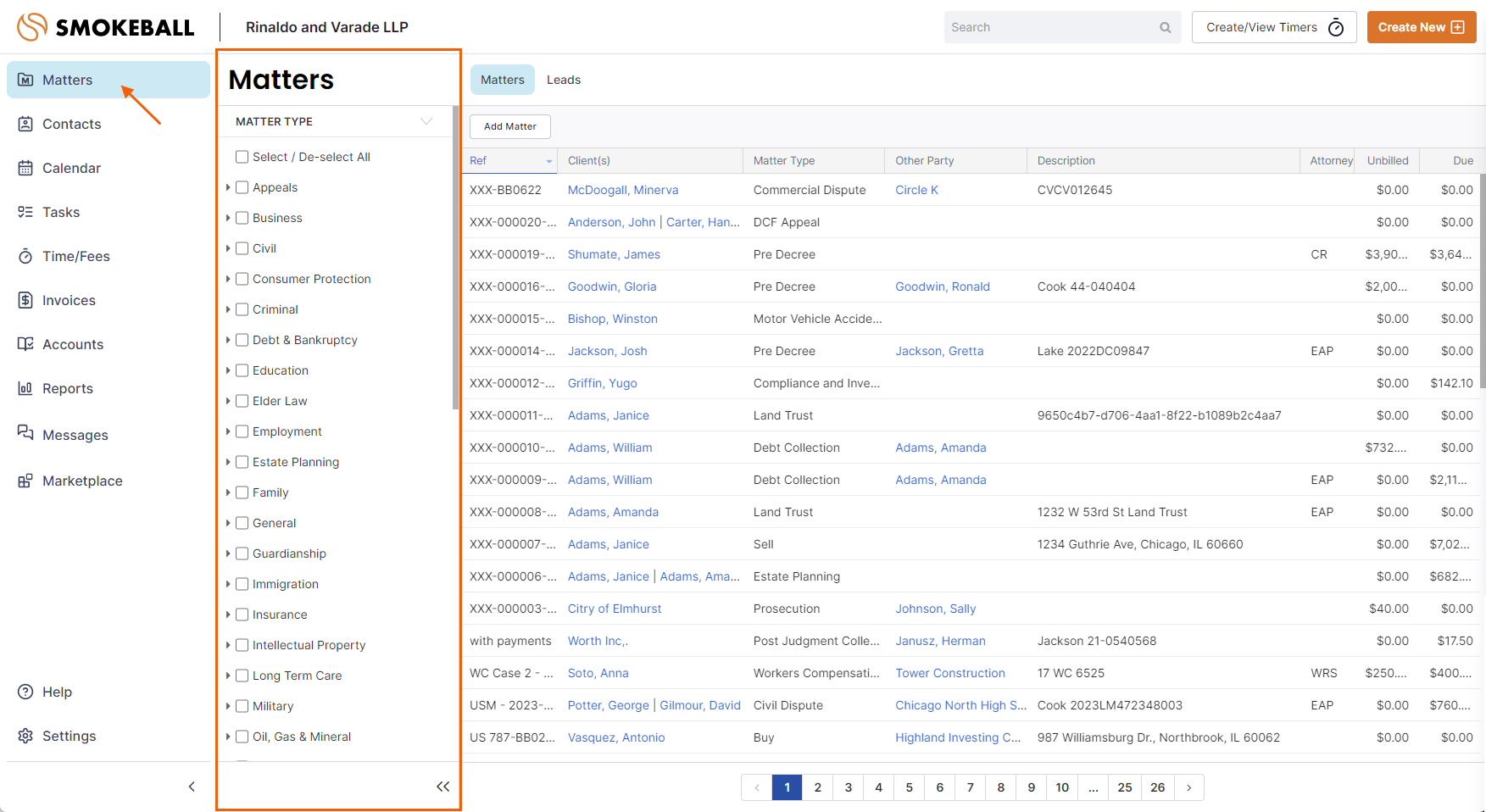Click the Add Matter button
This screenshot has height=812, width=1486.
(510, 126)
